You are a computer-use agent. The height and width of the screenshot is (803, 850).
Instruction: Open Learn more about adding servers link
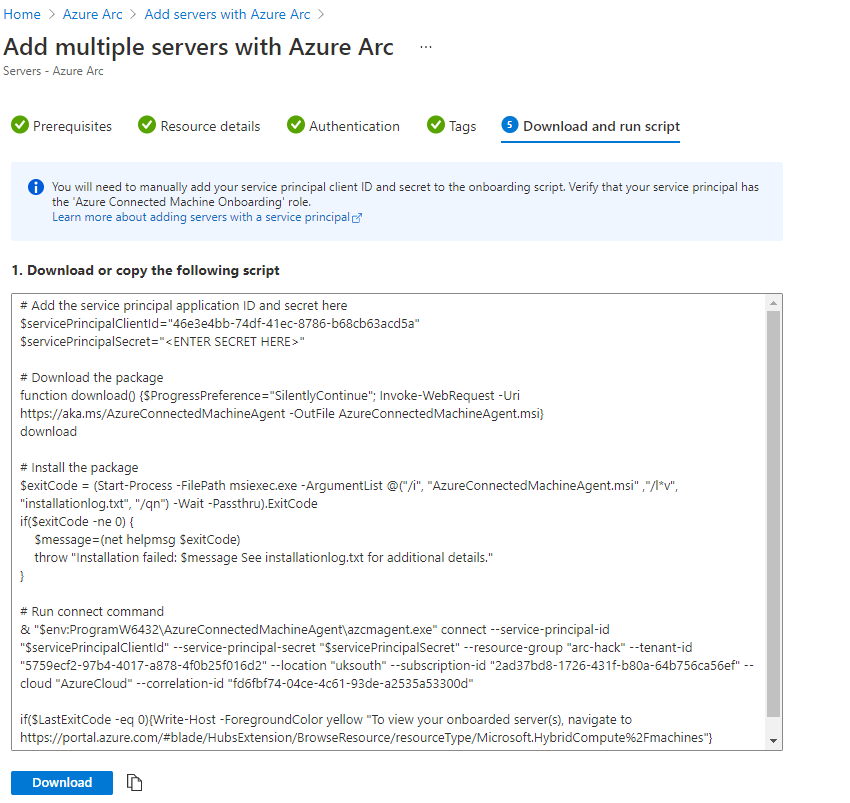click(x=200, y=217)
